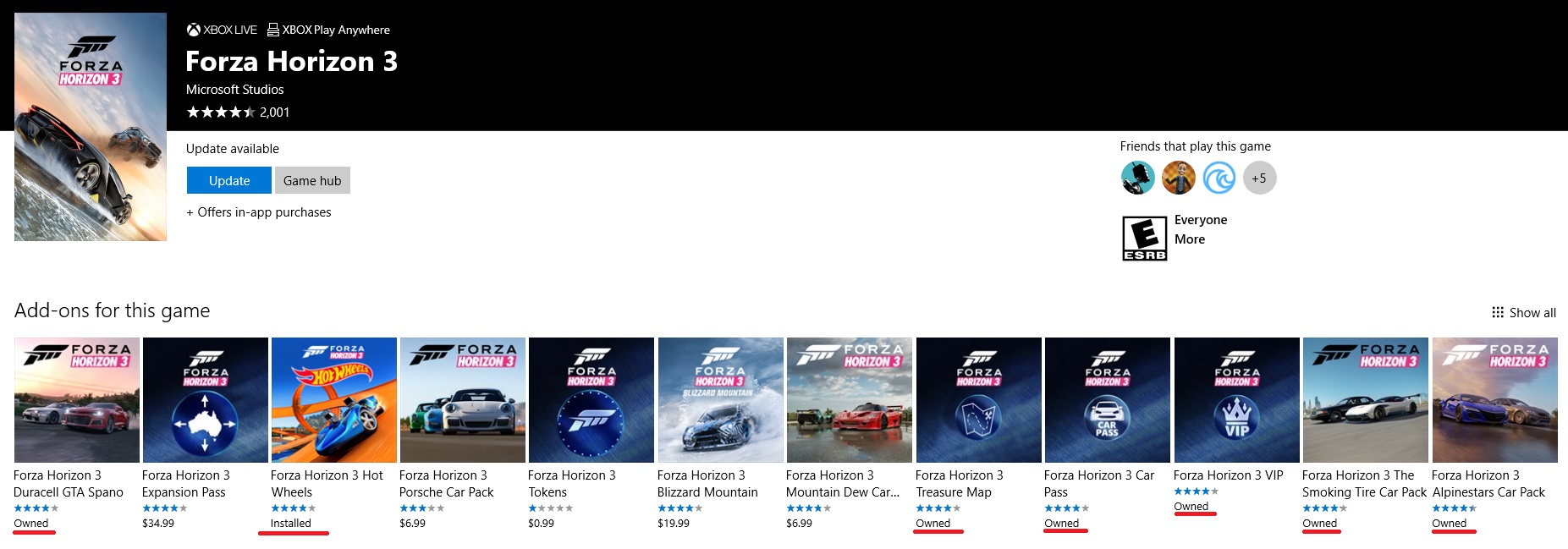
Task: Select 'Forza Horizon 3 Treasure Map' title
Action: click(x=960, y=484)
